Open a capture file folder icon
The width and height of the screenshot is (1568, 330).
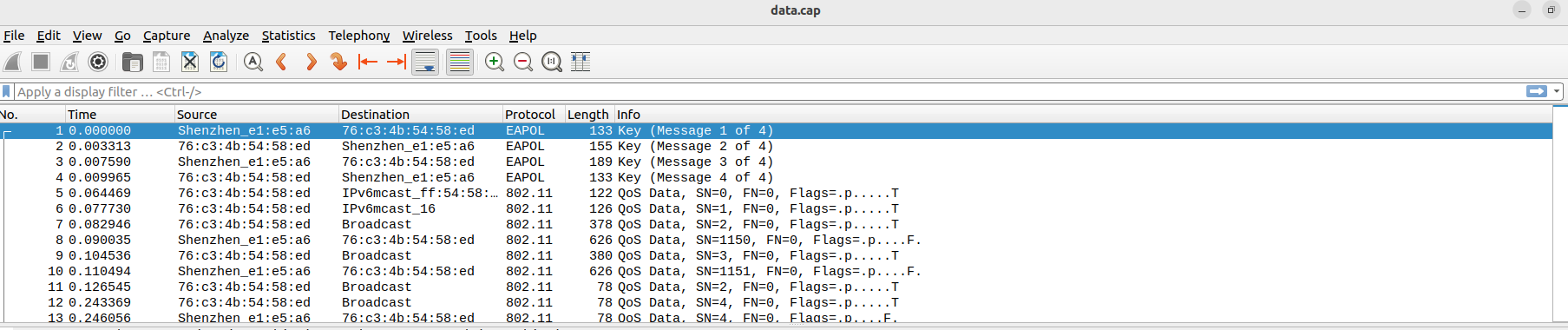pyautogui.click(x=133, y=62)
